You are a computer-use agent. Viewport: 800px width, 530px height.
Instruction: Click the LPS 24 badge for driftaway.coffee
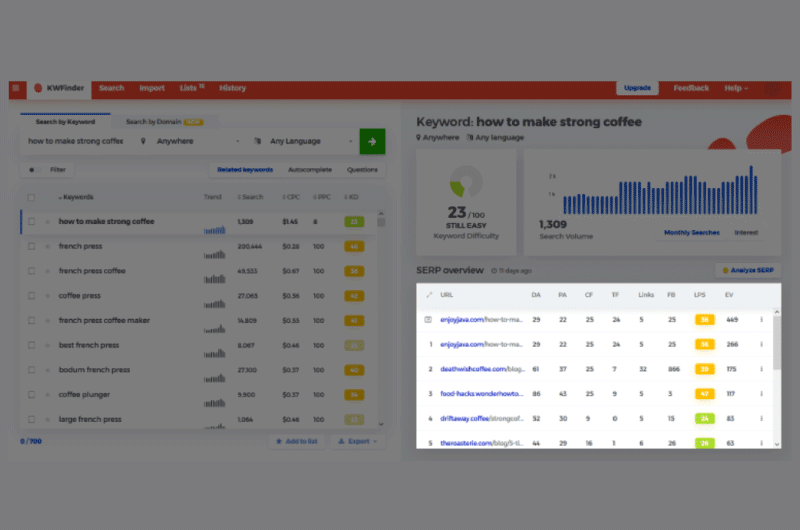(705, 418)
